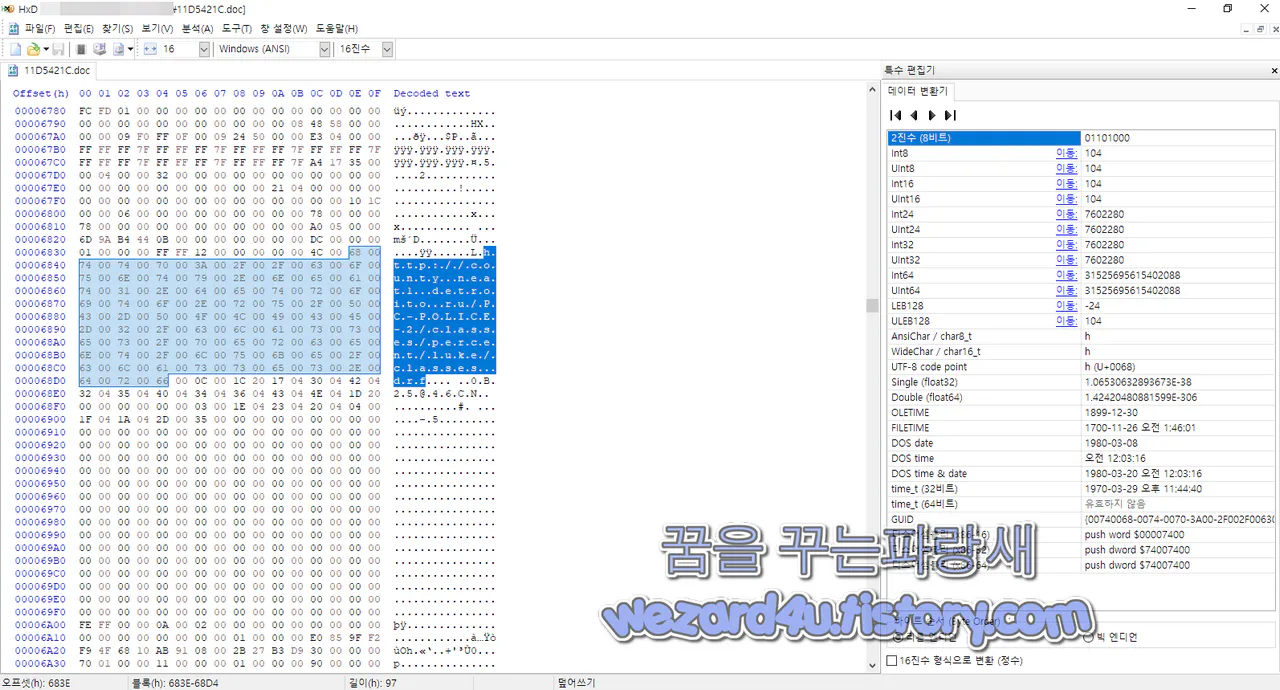The height and width of the screenshot is (690, 1280).
Task: Close the 특수 편집기 panel
Action: [x=1273, y=71]
